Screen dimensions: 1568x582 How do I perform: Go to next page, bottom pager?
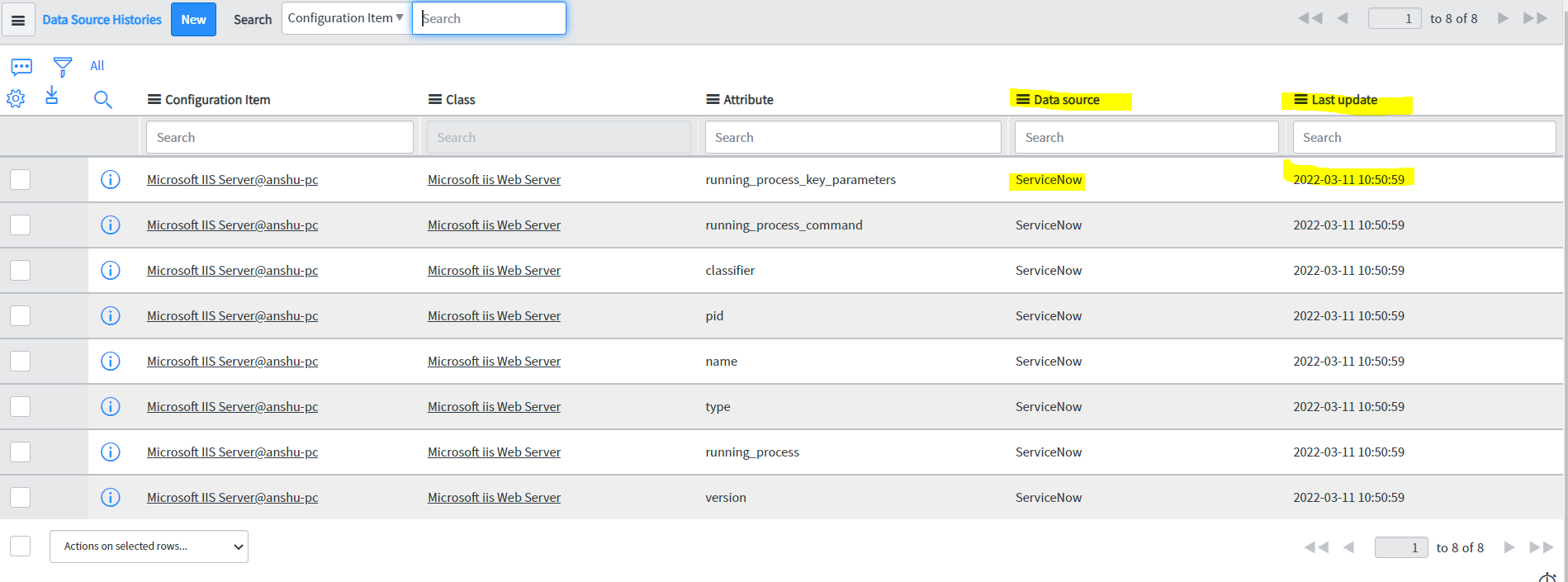click(1509, 547)
